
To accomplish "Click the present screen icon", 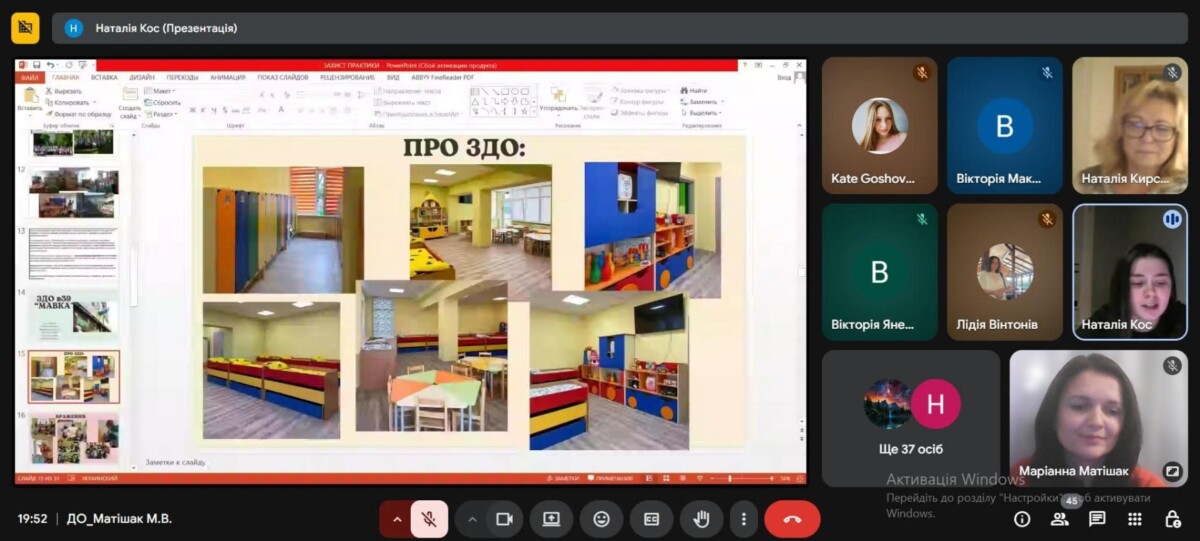I will [x=551, y=519].
